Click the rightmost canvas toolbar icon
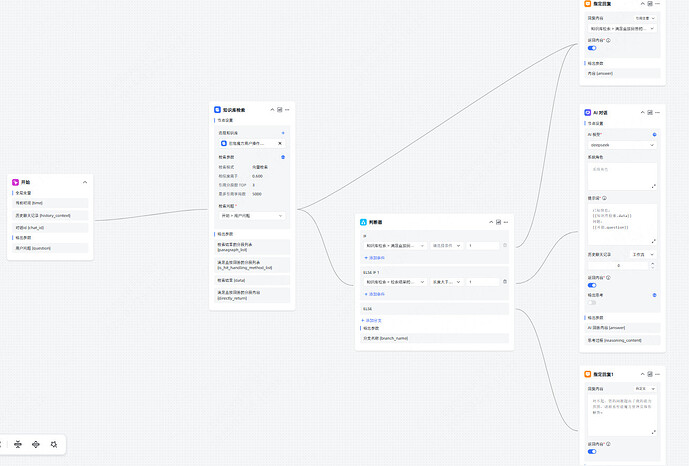Image resolution: width=689 pixels, height=466 pixels. point(54,444)
